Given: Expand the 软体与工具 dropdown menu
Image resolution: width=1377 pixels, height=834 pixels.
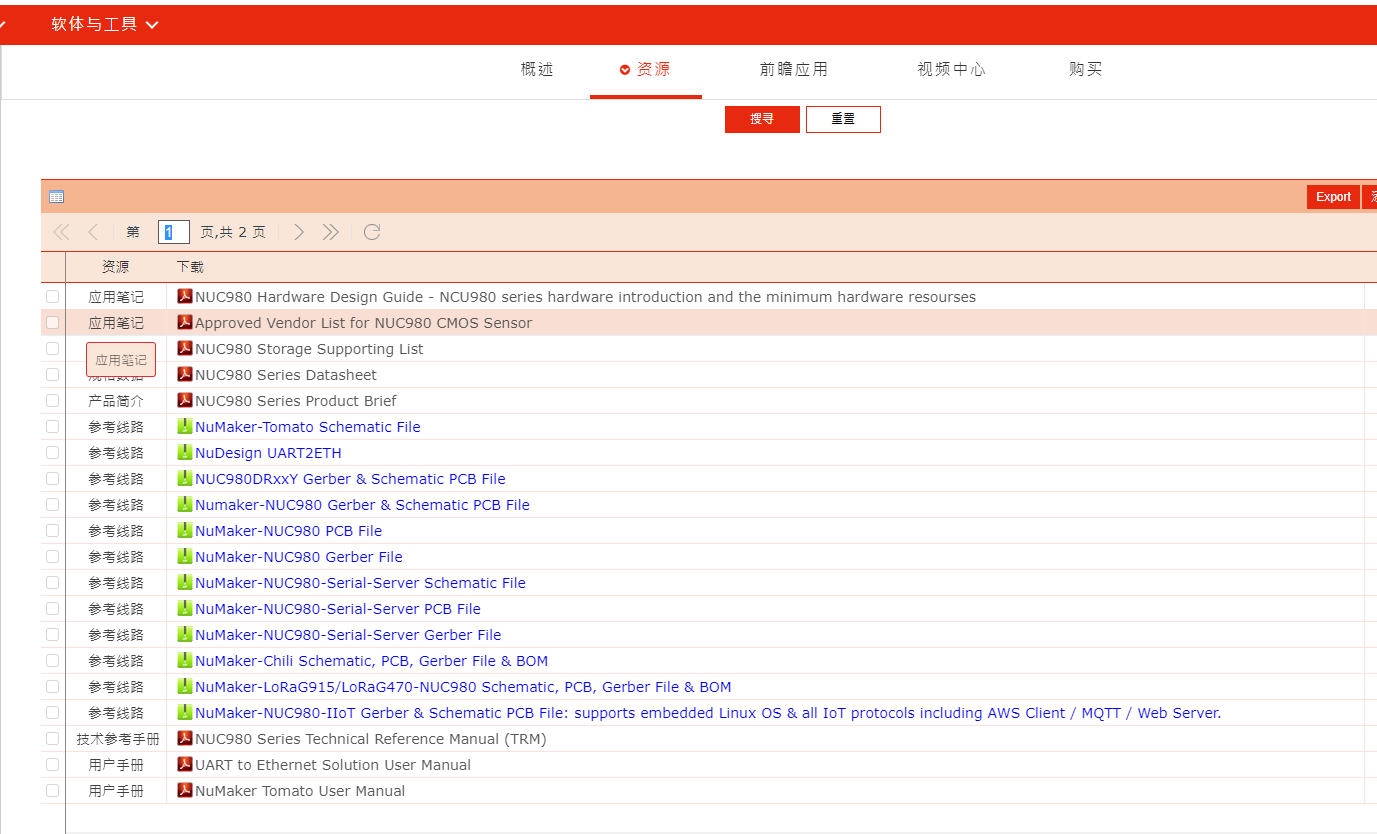Looking at the screenshot, I should pos(100,23).
